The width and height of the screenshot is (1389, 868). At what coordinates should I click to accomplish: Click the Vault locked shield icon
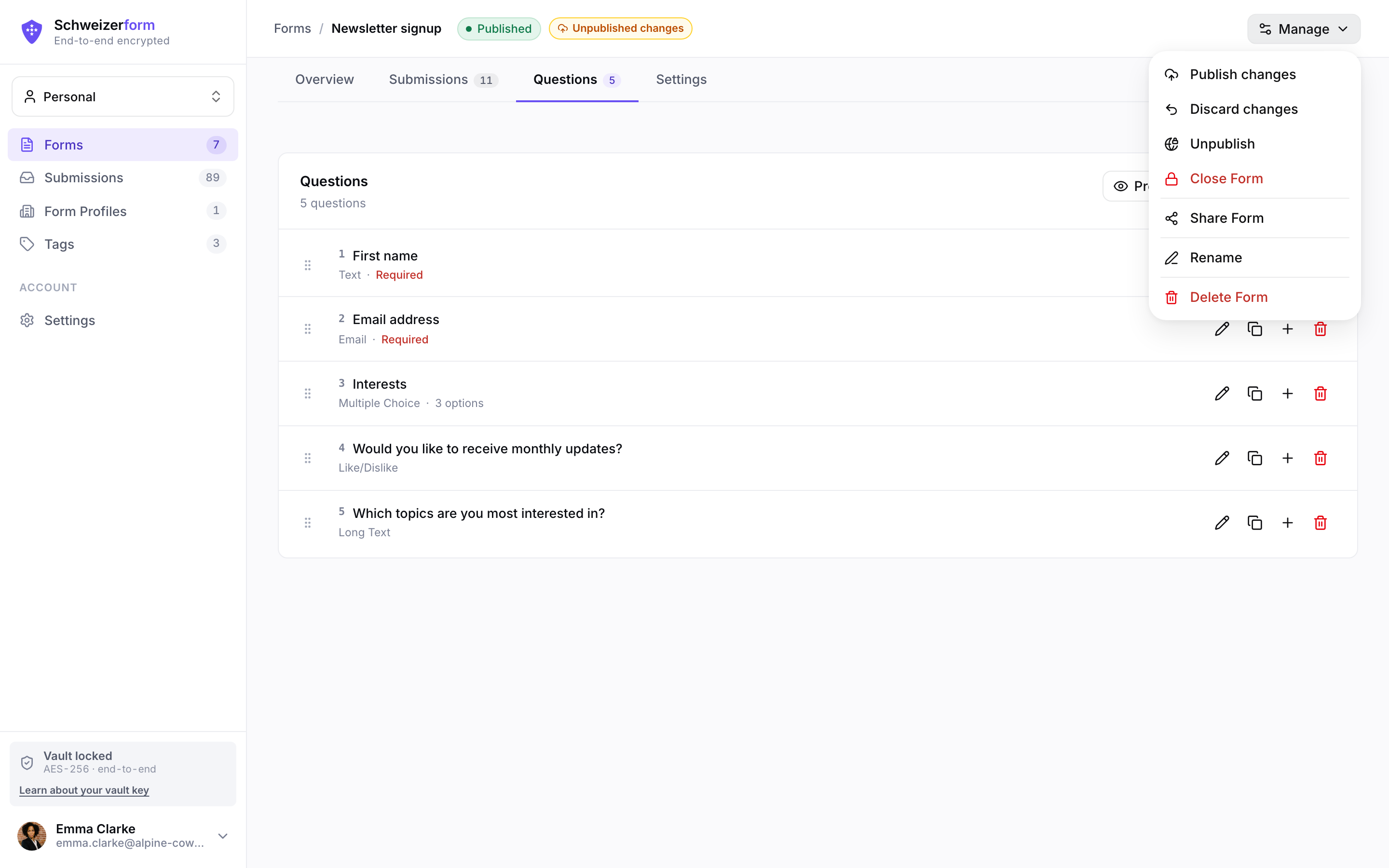tap(27, 762)
